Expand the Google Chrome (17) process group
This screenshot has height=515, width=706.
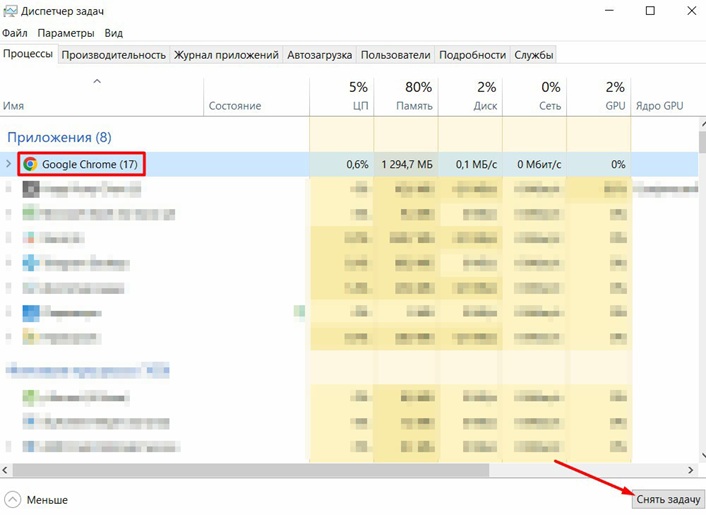pyautogui.click(x=9, y=164)
